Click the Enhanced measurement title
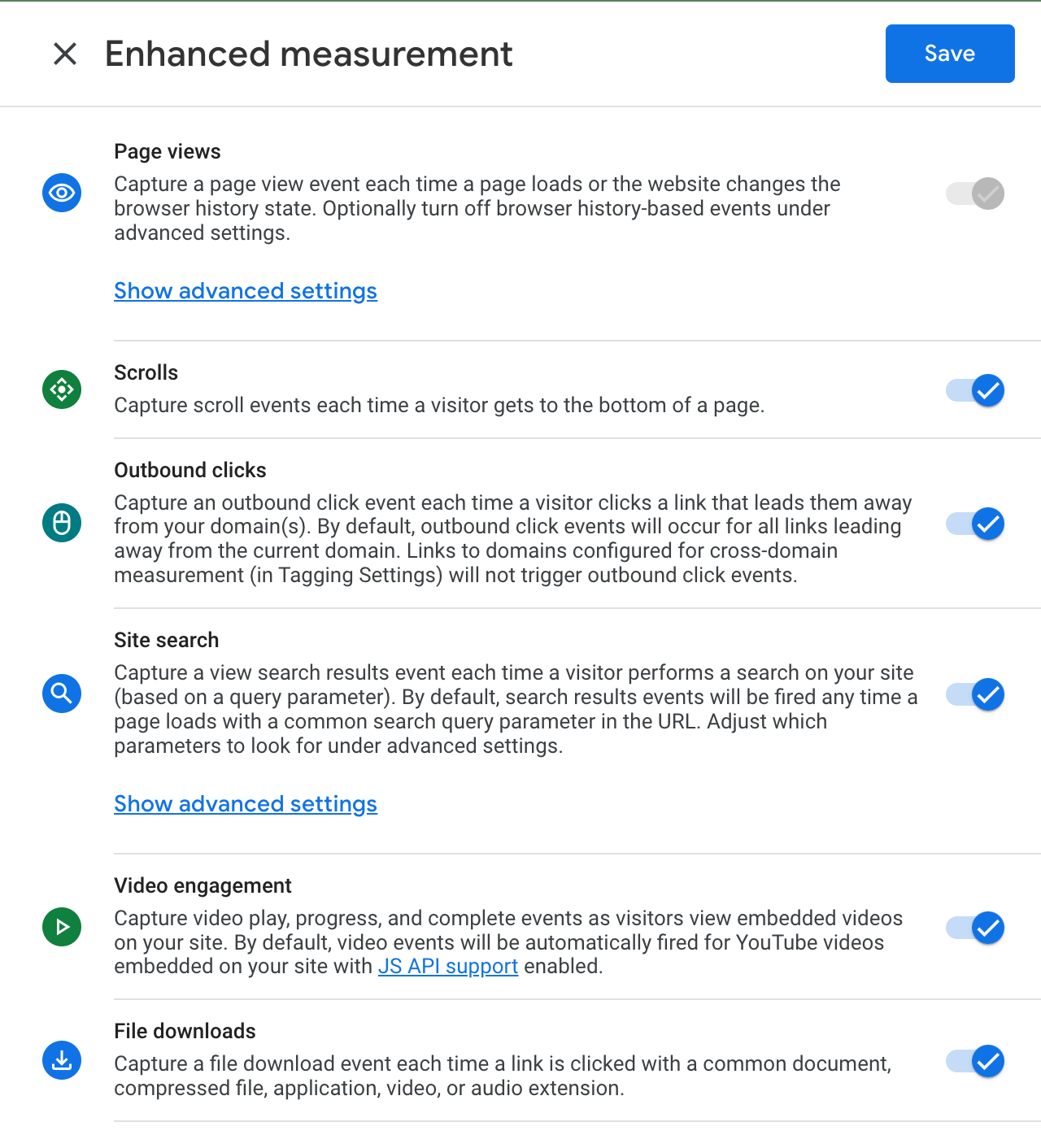The width and height of the screenshot is (1041, 1148). click(x=309, y=54)
